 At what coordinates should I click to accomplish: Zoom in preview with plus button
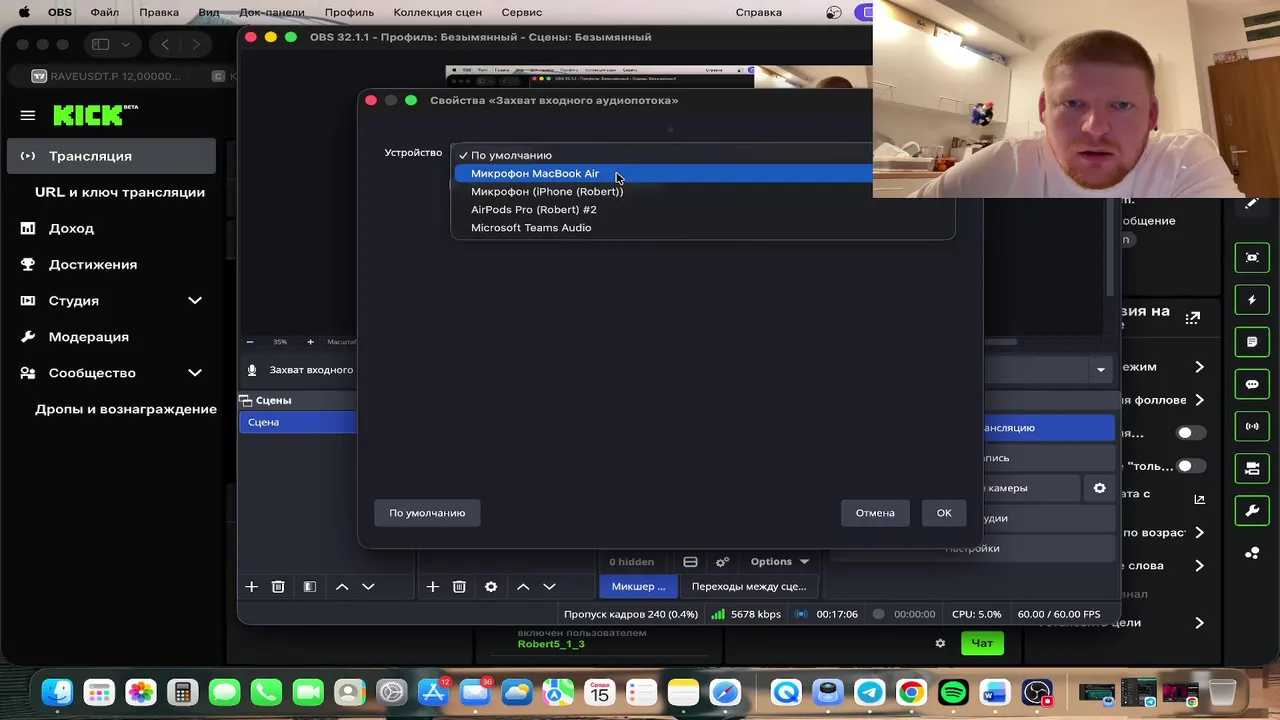(310, 342)
